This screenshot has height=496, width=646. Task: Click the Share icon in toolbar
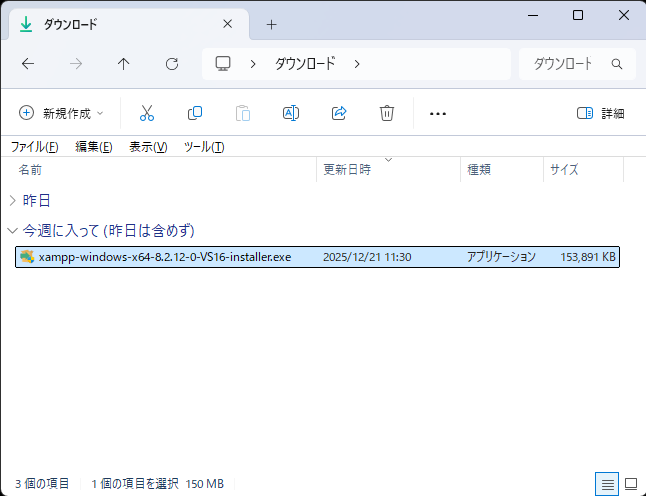point(339,113)
